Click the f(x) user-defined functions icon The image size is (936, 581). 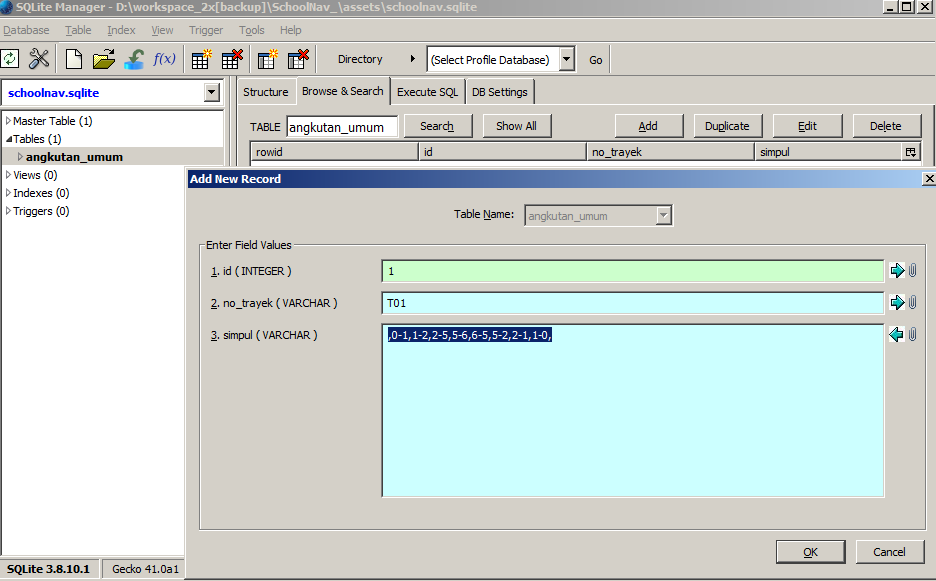tap(164, 59)
